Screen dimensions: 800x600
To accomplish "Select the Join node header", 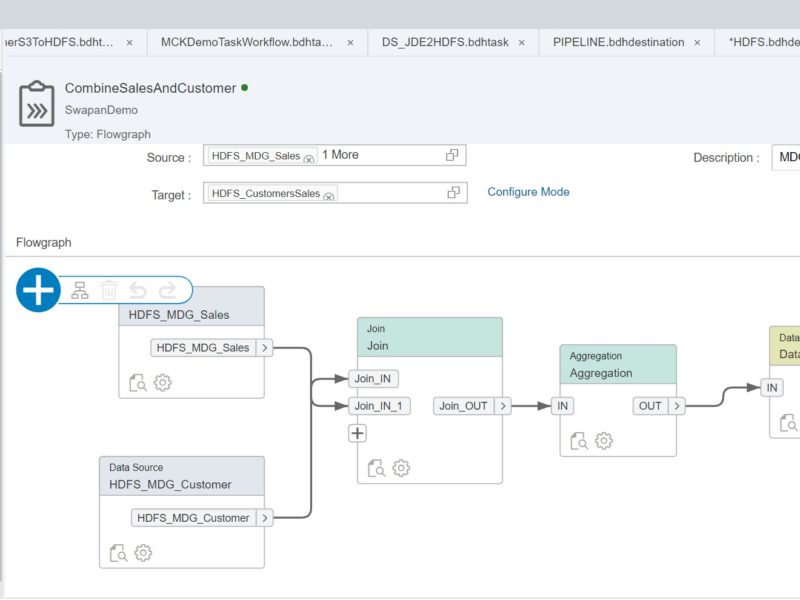I will point(430,337).
